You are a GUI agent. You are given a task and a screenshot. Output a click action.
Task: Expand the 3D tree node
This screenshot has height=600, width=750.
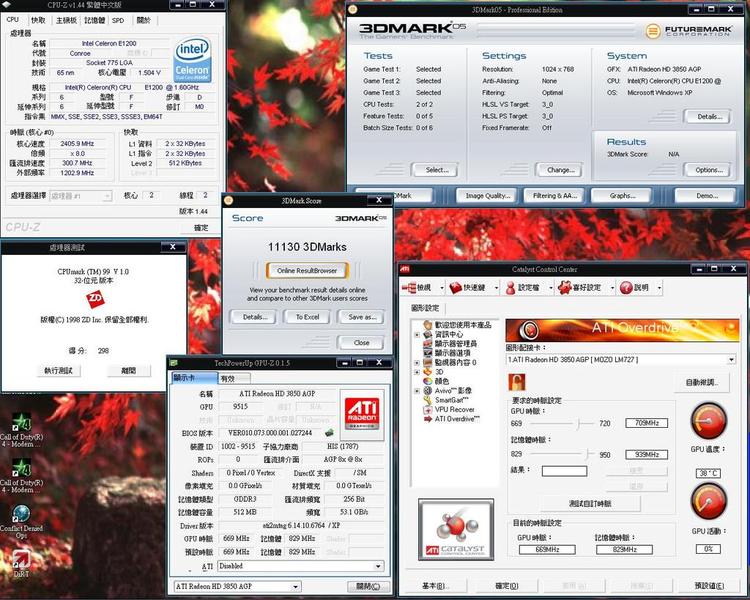[417, 372]
